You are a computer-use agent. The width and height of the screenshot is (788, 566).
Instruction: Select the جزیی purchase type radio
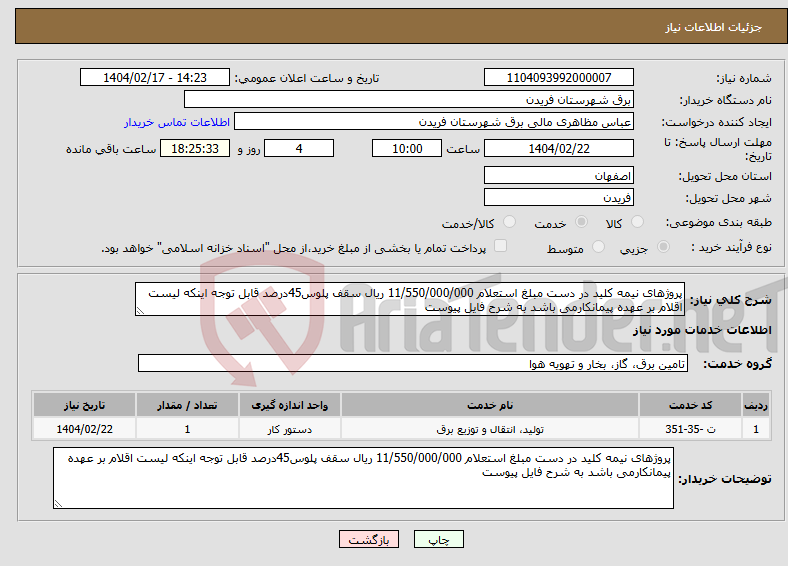663,247
